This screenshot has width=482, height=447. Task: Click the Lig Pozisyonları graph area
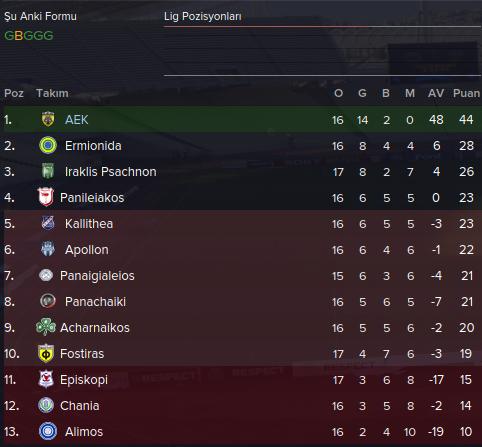pos(322,51)
